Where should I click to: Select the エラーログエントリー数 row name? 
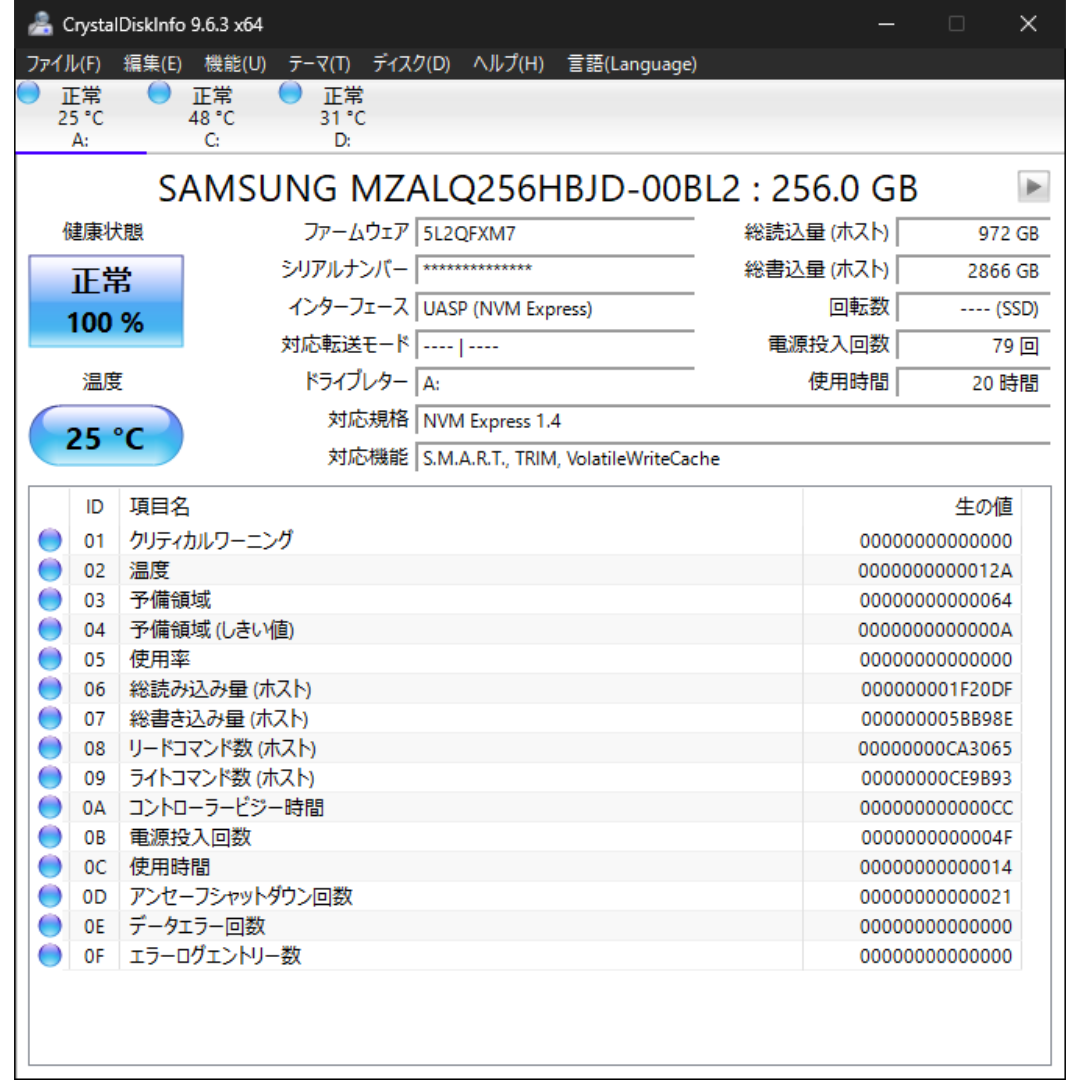(x=215, y=955)
